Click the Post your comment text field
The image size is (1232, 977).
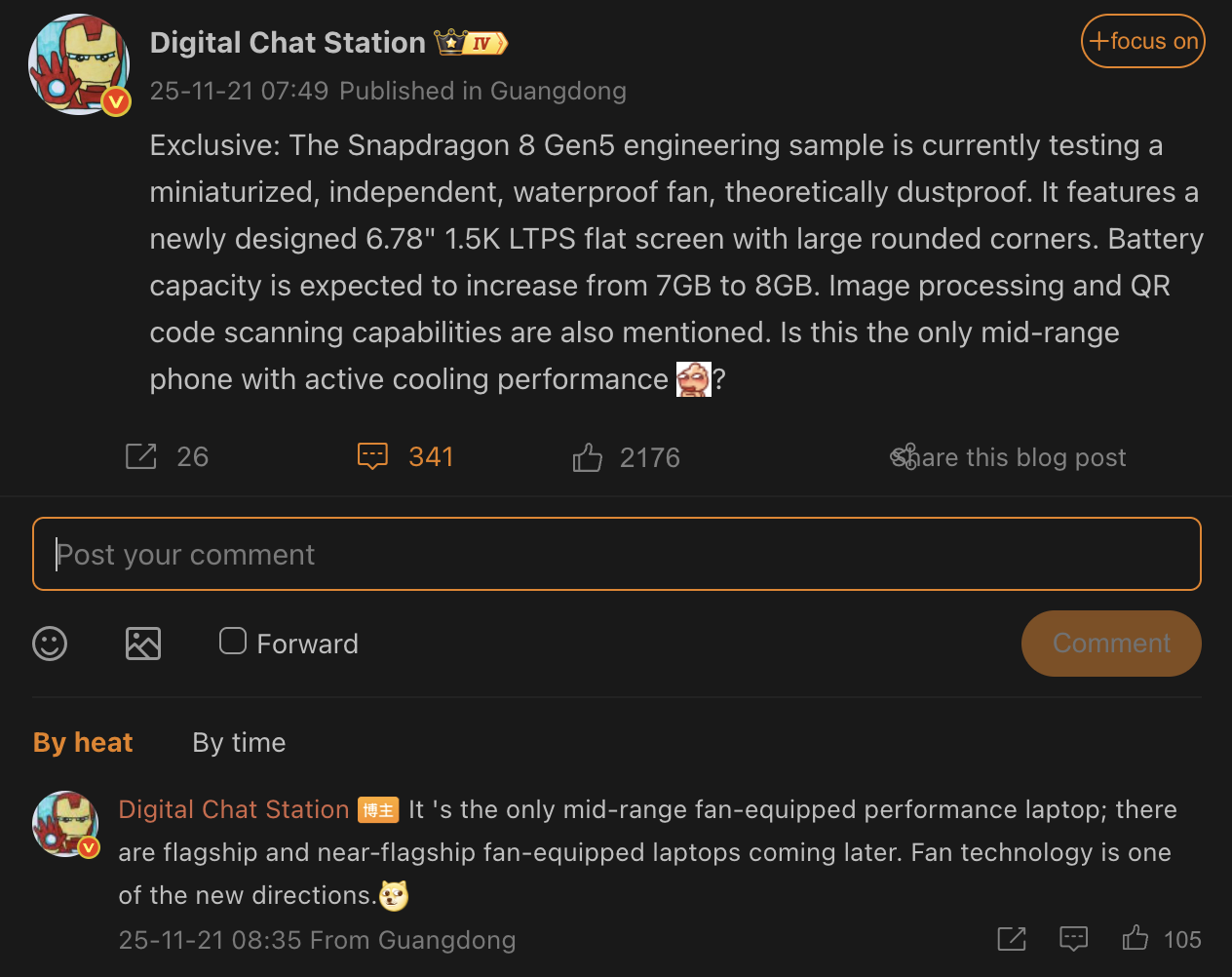[616, 554]
